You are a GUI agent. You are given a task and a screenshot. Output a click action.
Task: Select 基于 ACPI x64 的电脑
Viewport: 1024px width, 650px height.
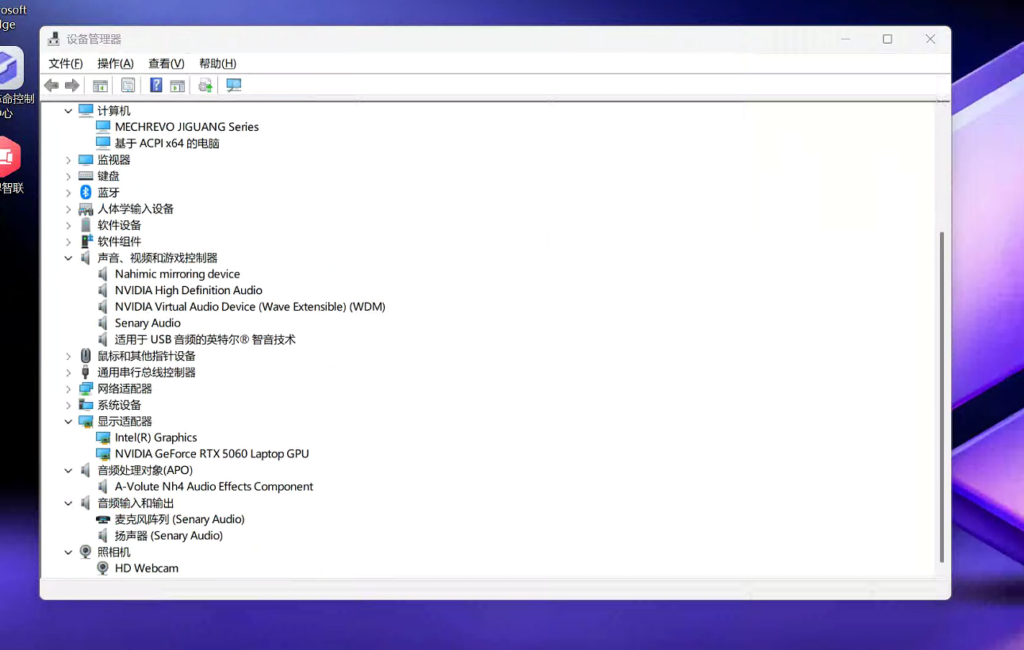(167, 143)
